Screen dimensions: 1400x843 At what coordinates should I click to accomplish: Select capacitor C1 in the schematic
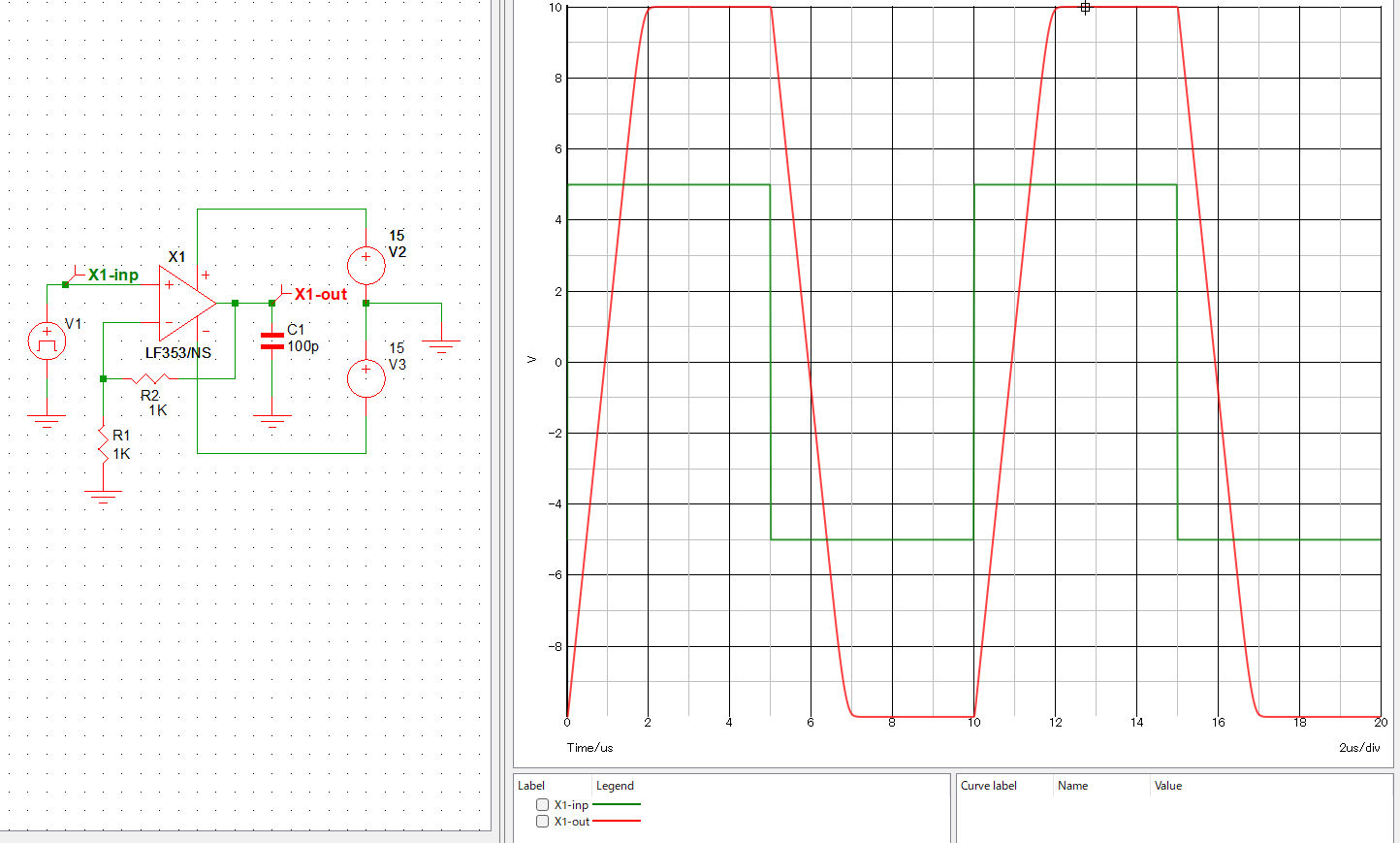click(272, 340)
